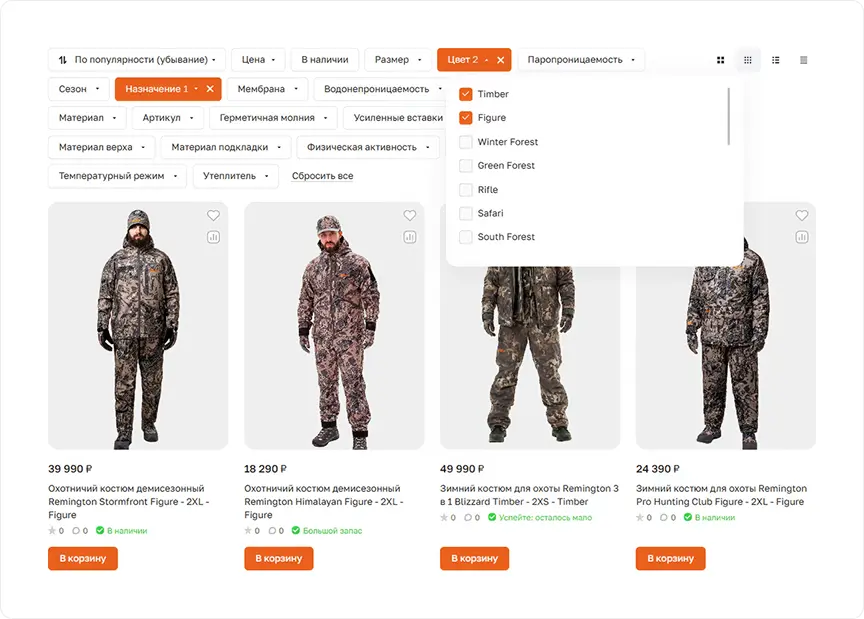The image size is (864, 619).
Task: Switch to large grid view
Action: click(x=720, y=60)
